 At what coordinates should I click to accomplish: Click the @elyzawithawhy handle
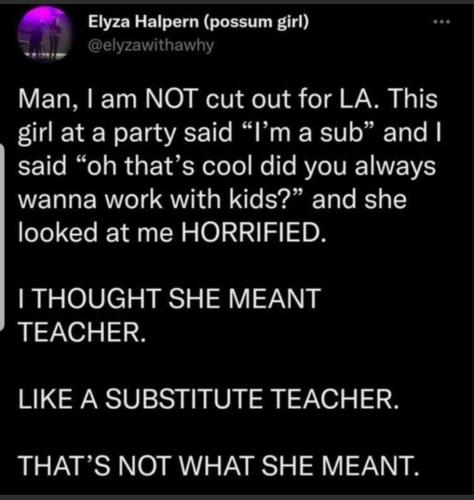click(150, 45)
